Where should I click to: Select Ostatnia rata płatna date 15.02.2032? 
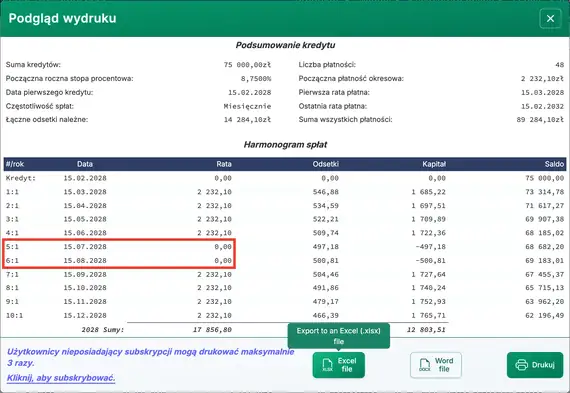point(542,106)
